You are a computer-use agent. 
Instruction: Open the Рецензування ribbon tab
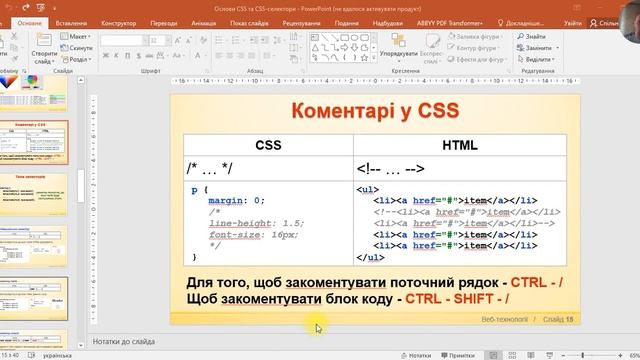point(301,23)
